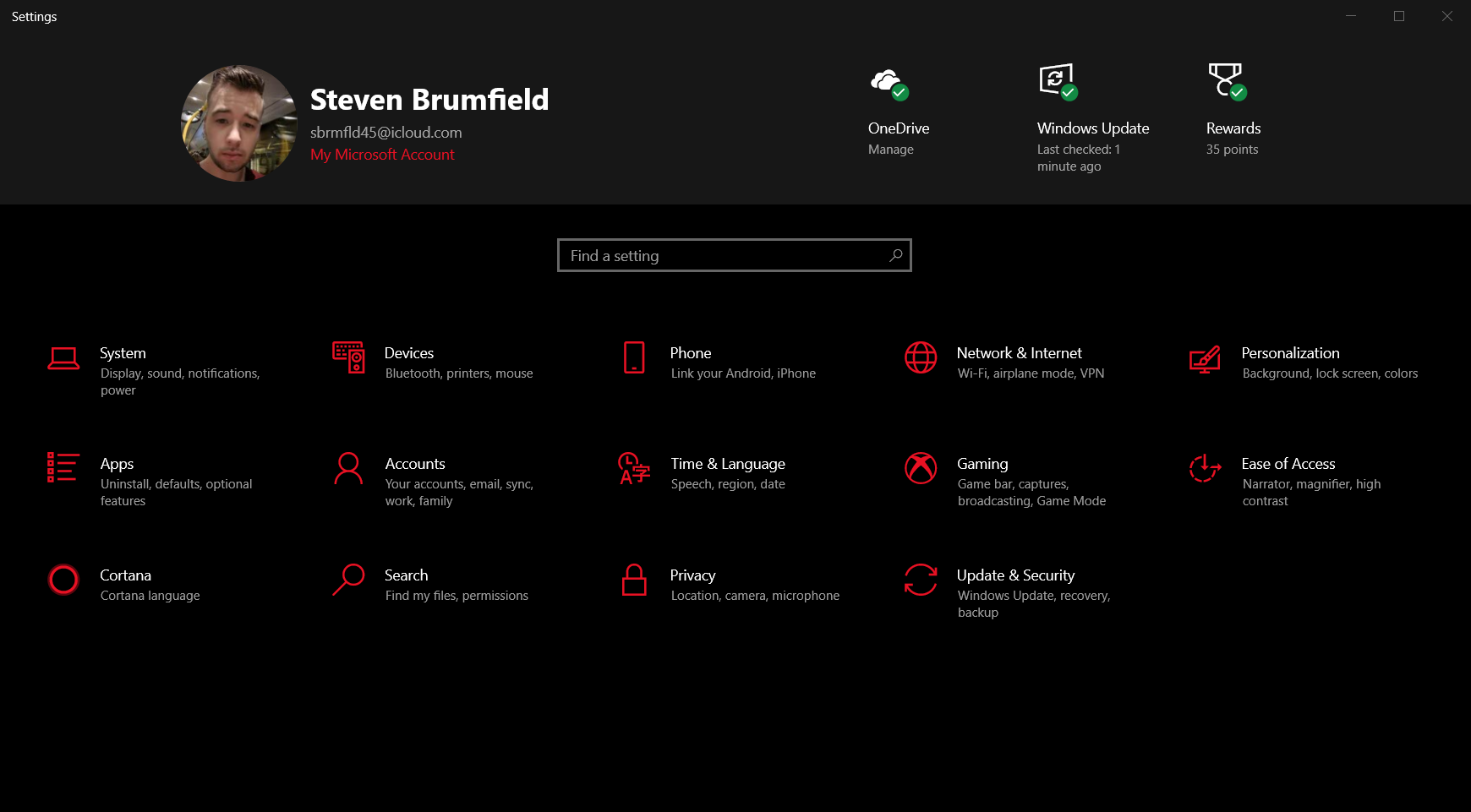The width and height of the screenshot is (1471, 812).
Task: Click 'Location, camera, microphone' text
Action: coord(755,596)
